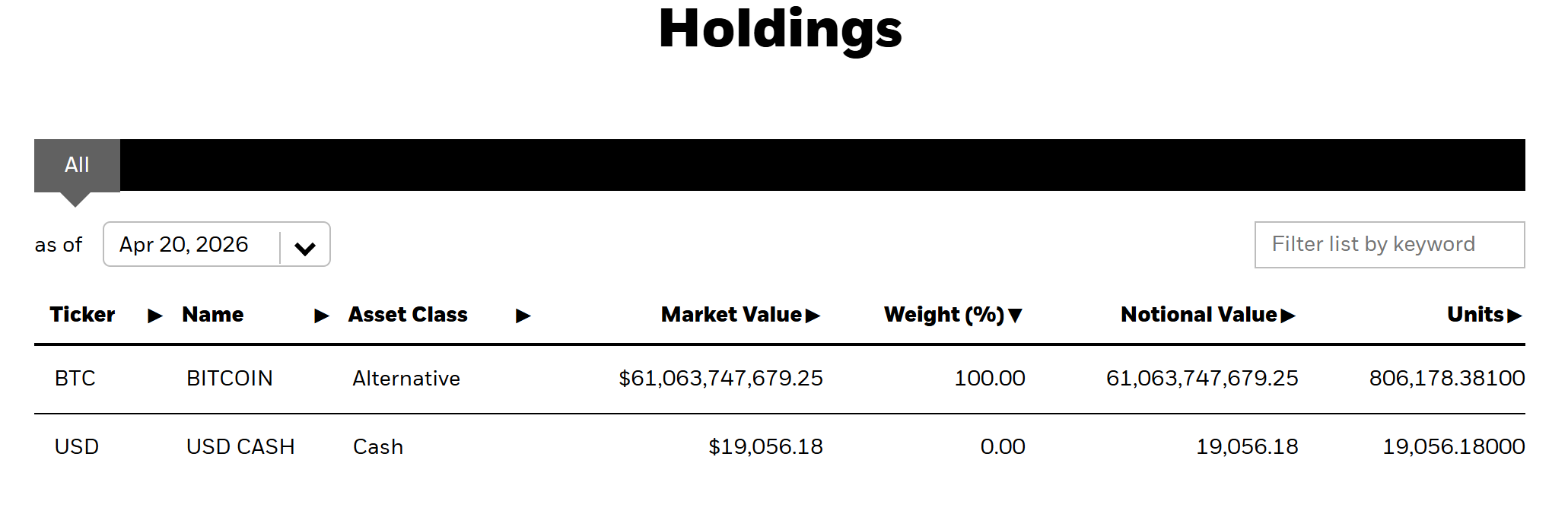
Task: Click the BITCOIN name cell
Action: coord(229,379)
